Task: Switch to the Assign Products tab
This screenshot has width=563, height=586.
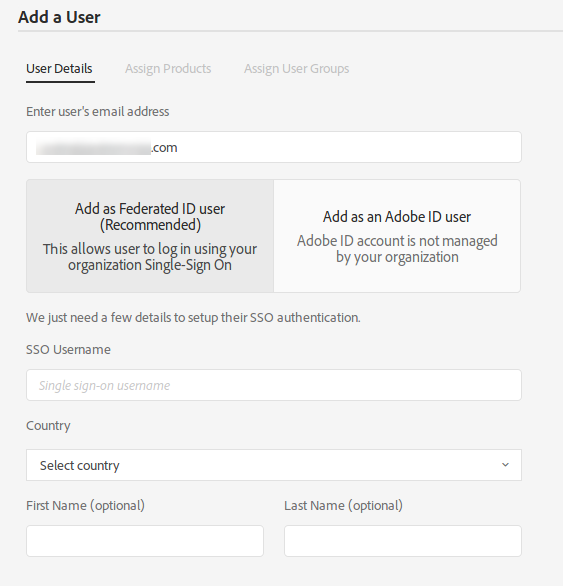Action: [x=168, y=69]
